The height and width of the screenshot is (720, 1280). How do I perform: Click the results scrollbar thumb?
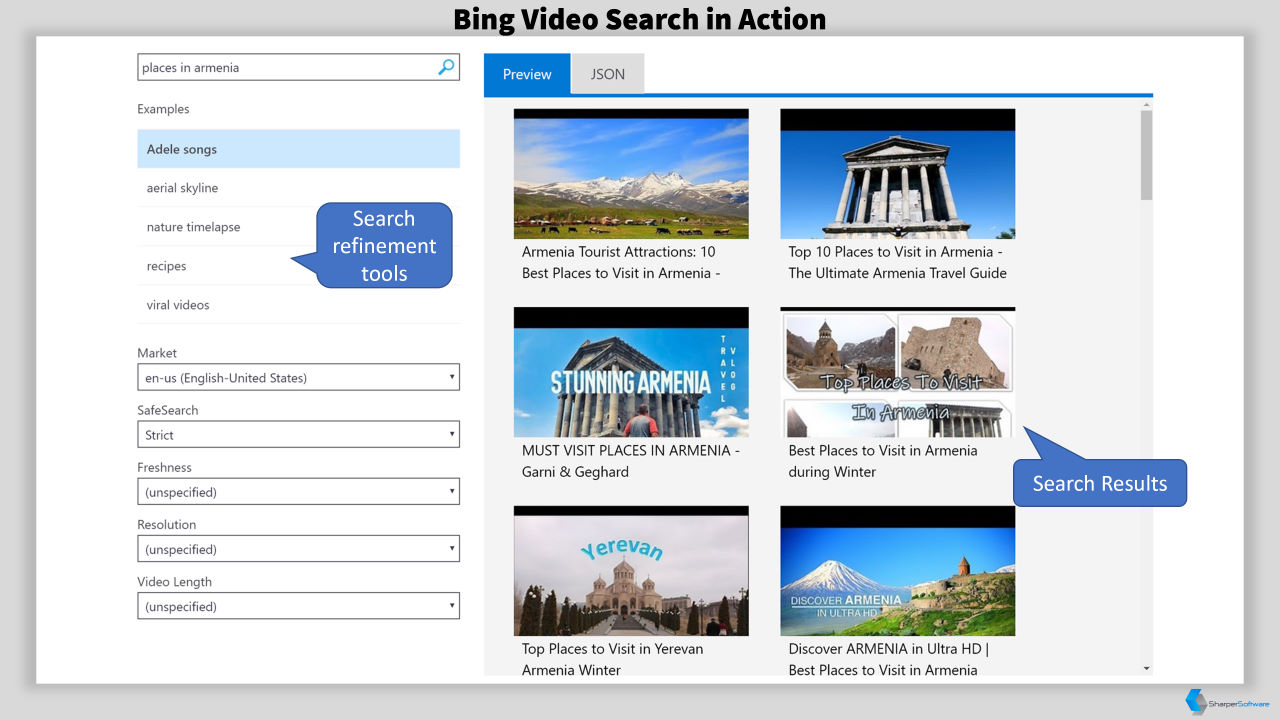click(x=1146, y=155)
